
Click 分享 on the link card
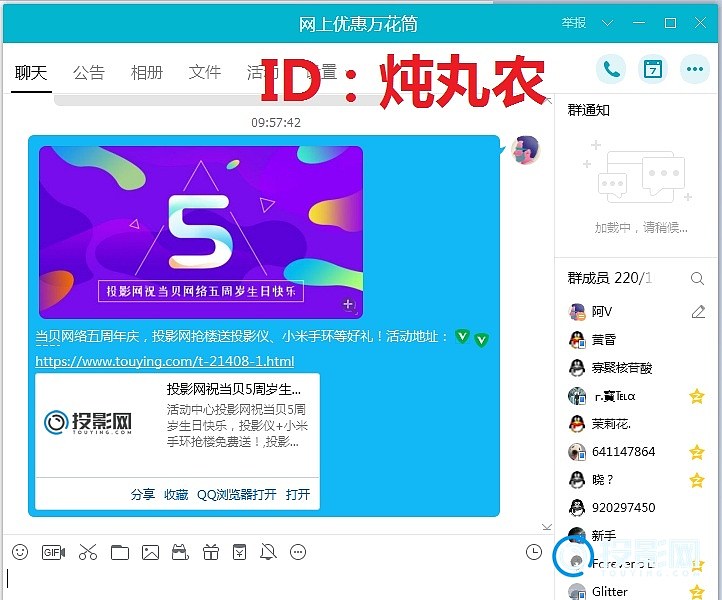pyautogui.click(x=143, y=495)
